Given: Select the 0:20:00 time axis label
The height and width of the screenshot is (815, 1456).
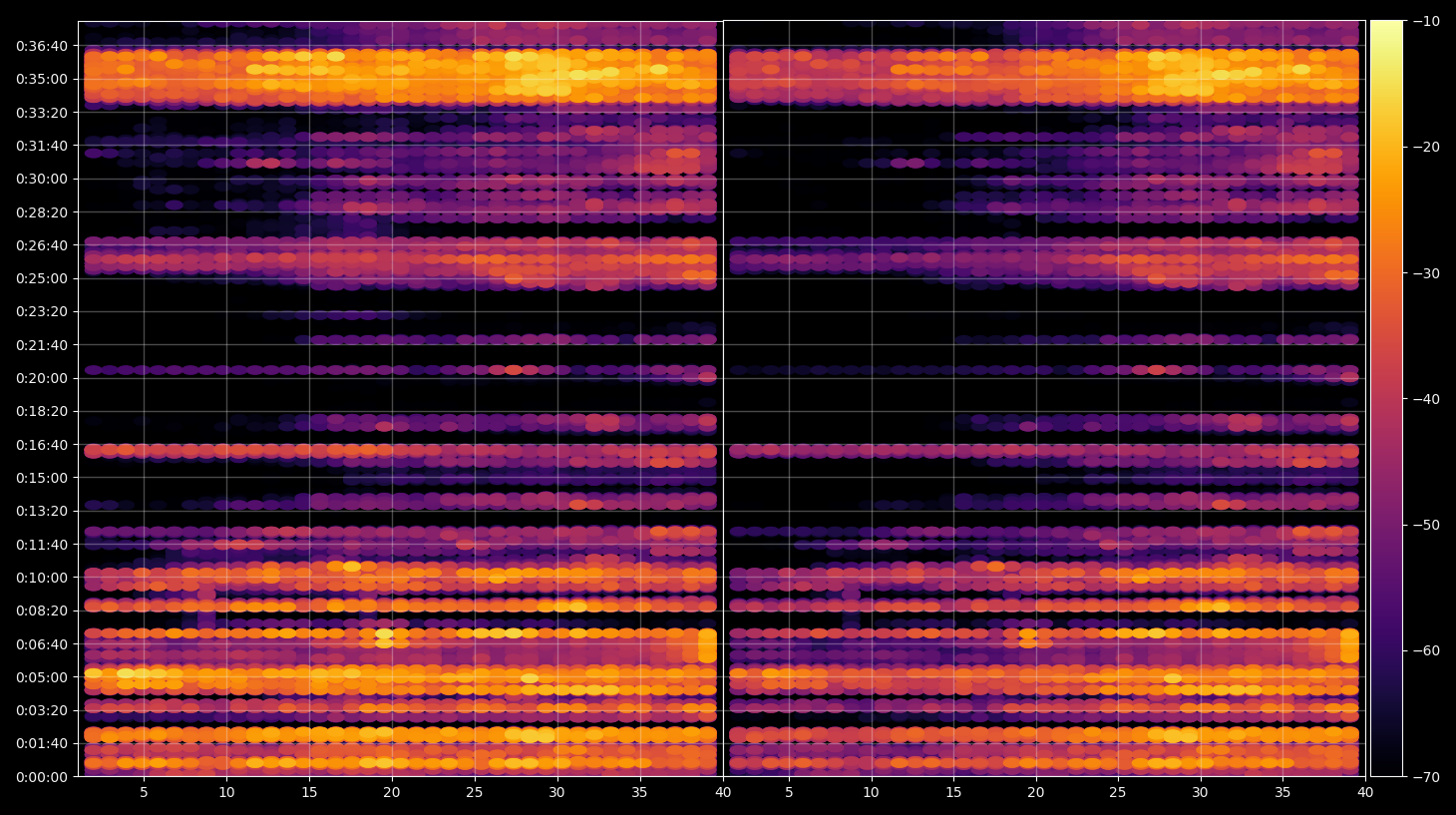Looking at the screenshot, I should 42,378.
